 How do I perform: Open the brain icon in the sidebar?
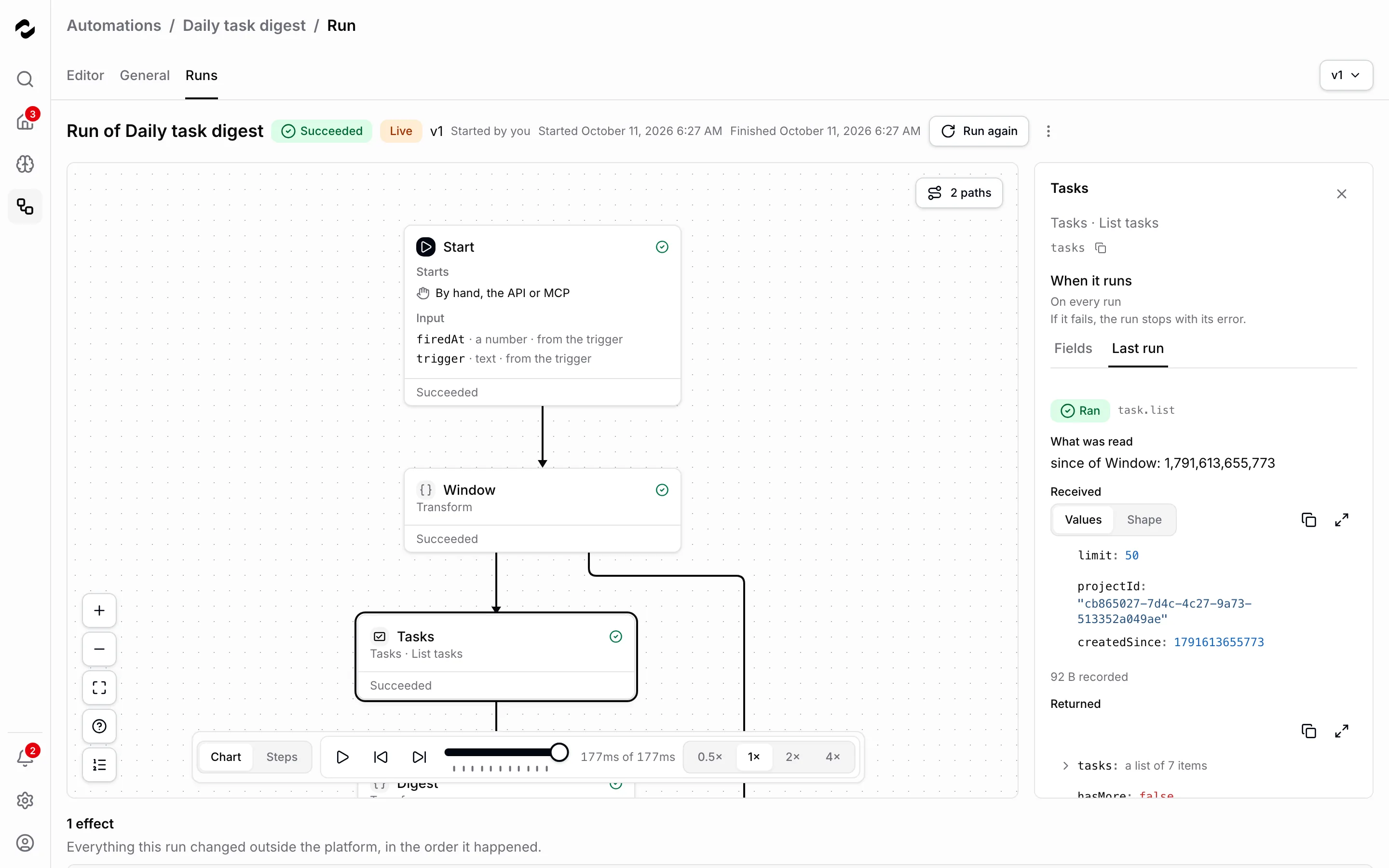pyautogui.click(x=25, y=164)
